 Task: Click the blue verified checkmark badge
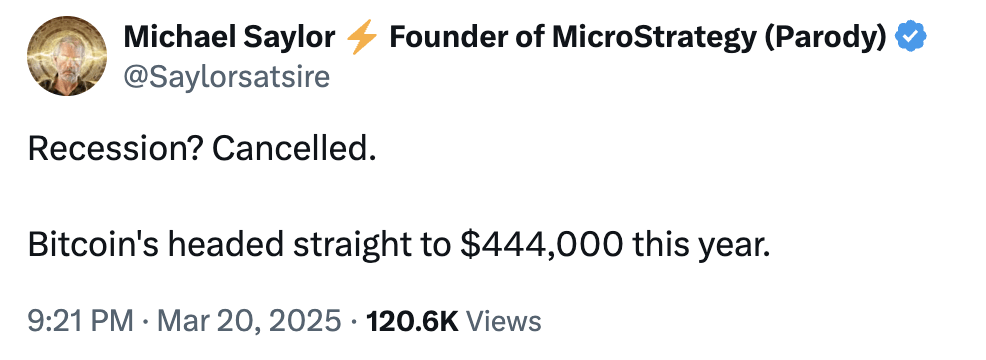point(911,38)
